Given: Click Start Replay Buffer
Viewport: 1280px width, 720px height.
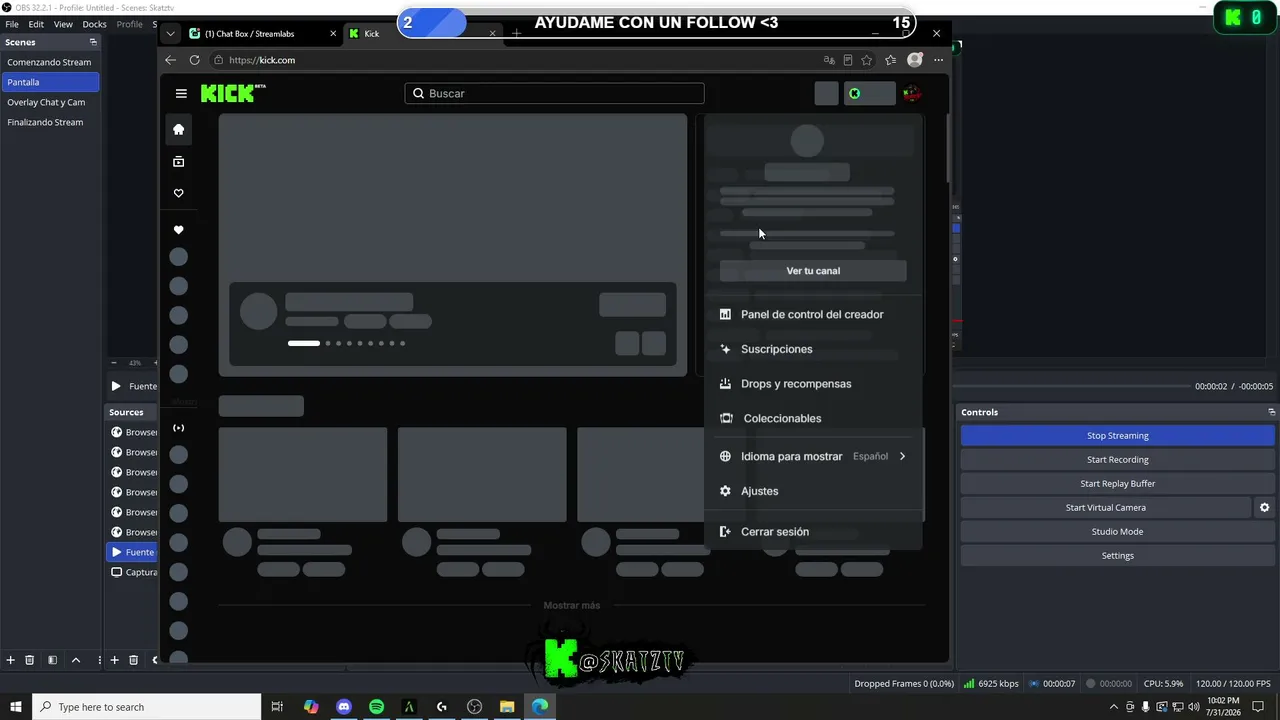Looking at the screenshot, I should [1118, 484].
